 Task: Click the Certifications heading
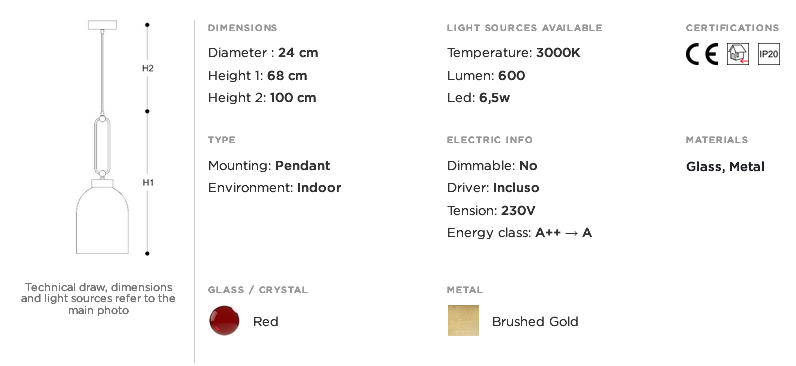(732, 28)
